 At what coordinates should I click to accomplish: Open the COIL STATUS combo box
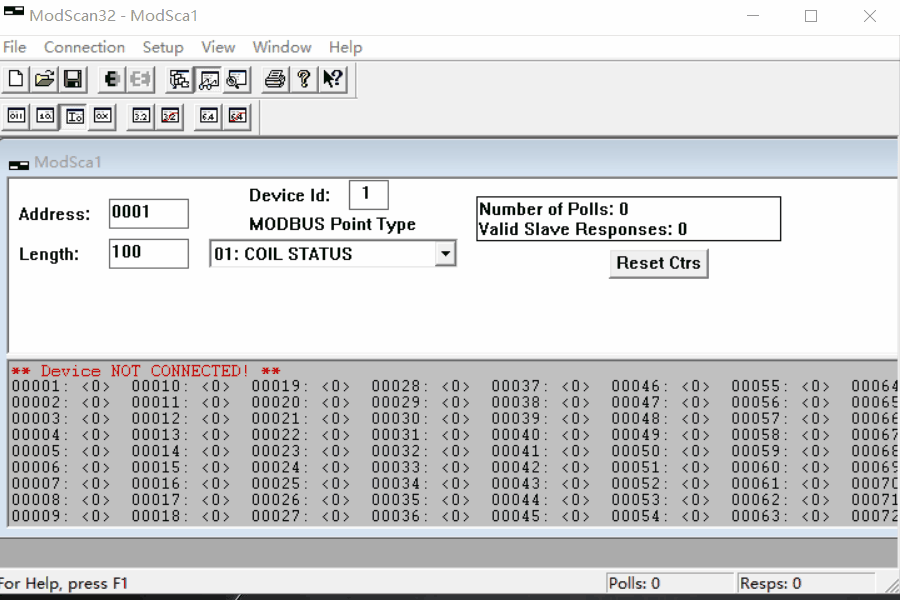pyautogui.click(x=322, y=254)
